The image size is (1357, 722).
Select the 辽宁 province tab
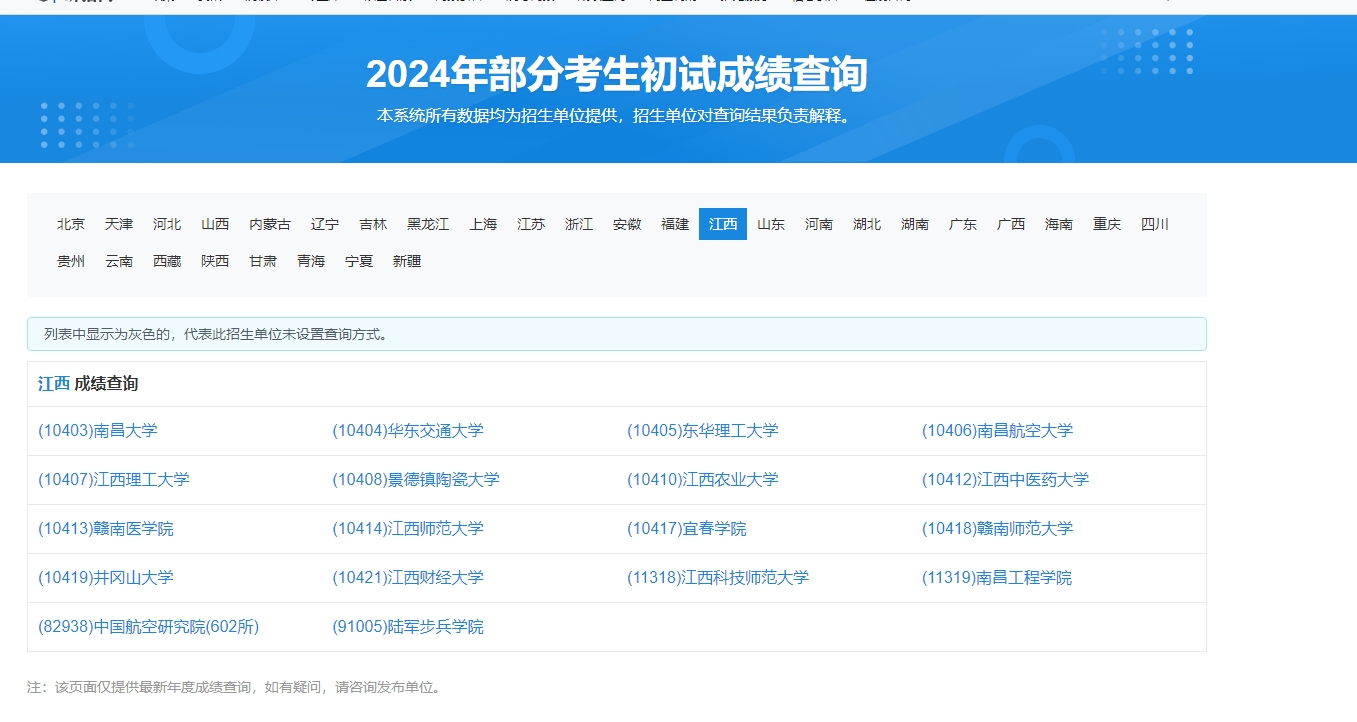point(325,224)
